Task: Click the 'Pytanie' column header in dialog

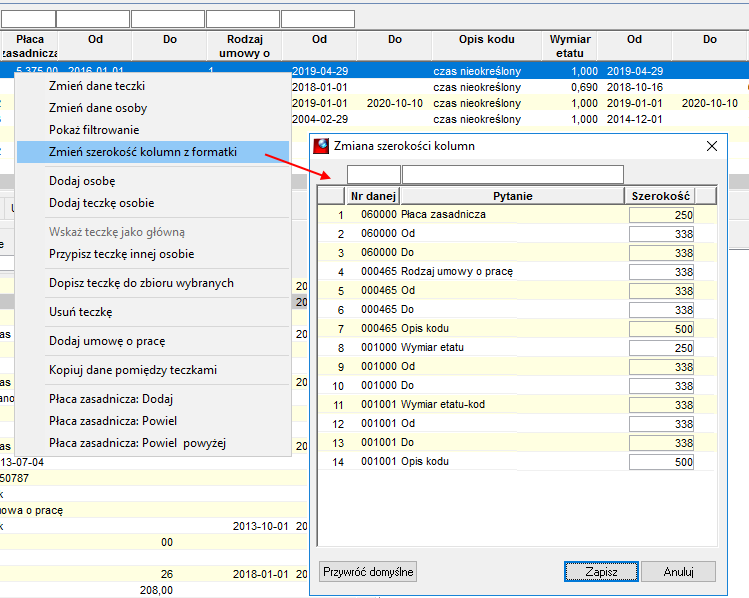Action: click(x=513, y=196)
